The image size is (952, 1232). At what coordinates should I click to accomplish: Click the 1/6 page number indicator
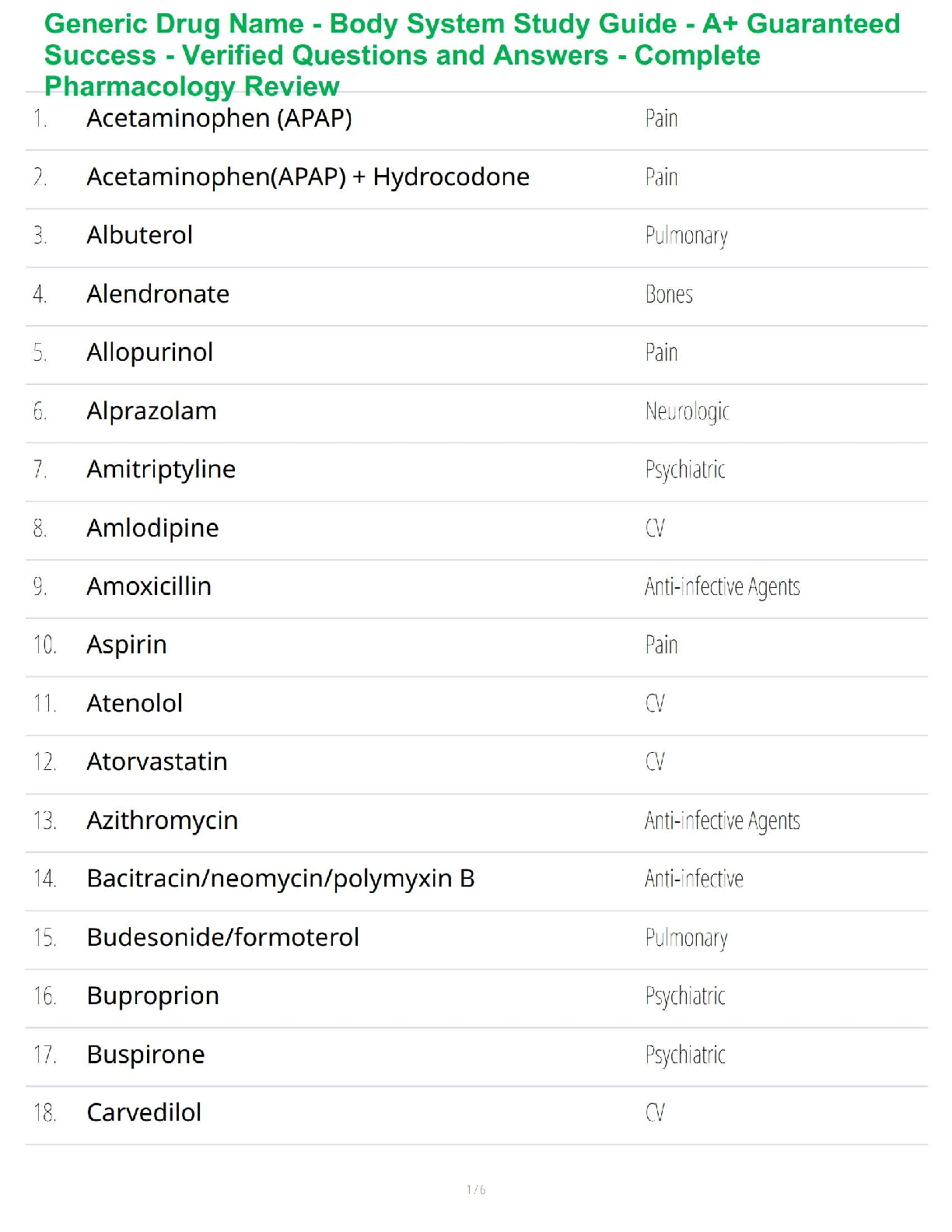[x=476, y=1189]
